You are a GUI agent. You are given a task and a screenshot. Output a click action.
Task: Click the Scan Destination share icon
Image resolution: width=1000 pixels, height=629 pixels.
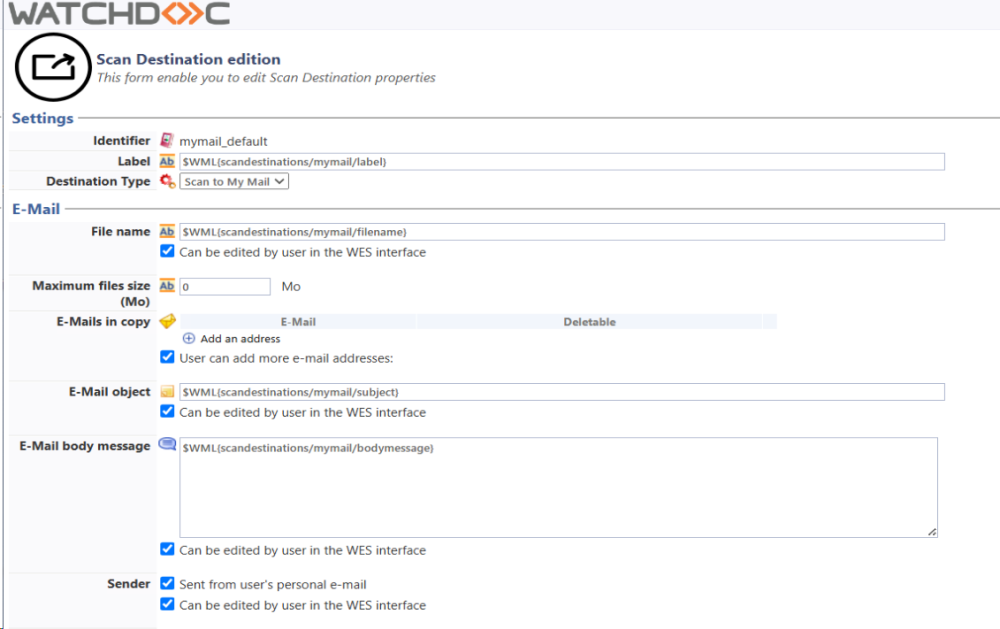(53, 67)
